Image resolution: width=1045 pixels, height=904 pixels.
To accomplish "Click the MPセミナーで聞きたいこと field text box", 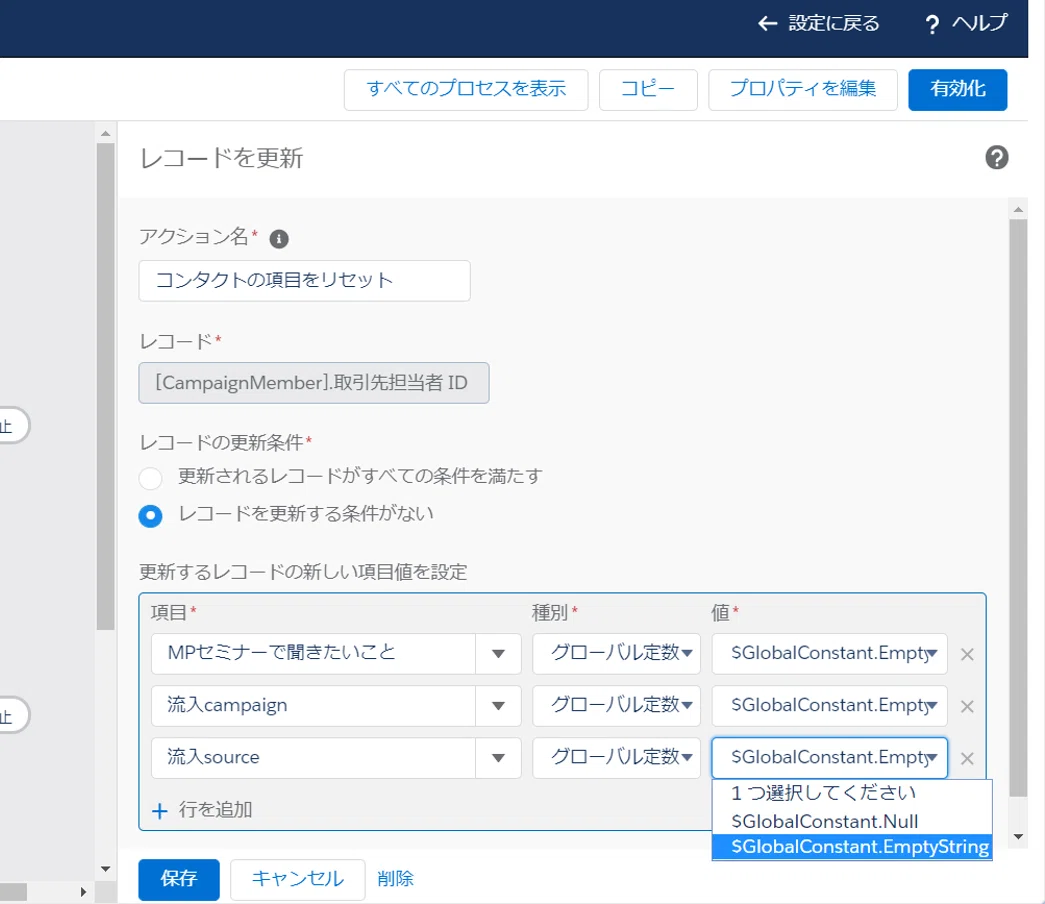I will point(313,654).
